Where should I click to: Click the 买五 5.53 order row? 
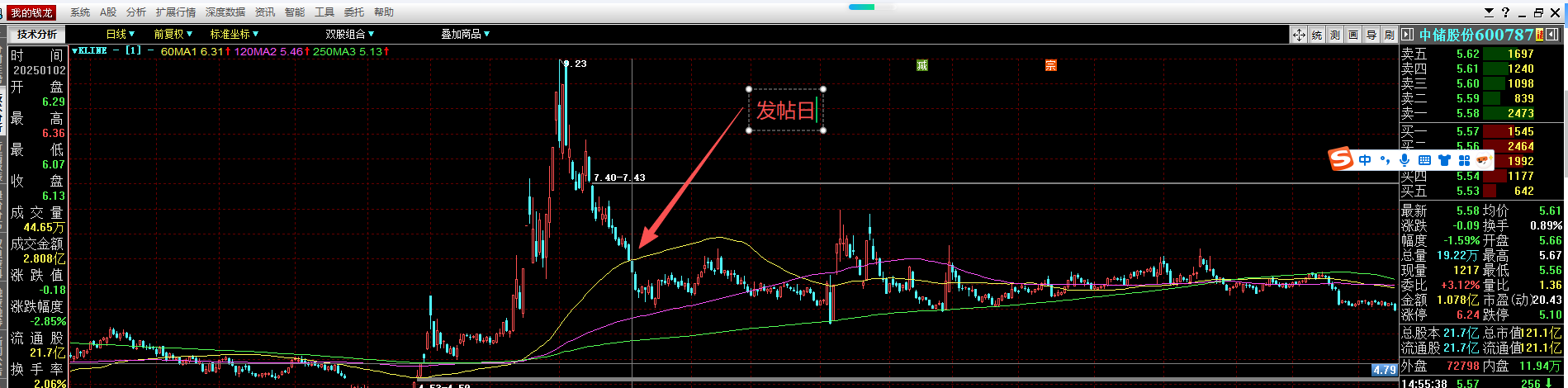click(1467, 191)
